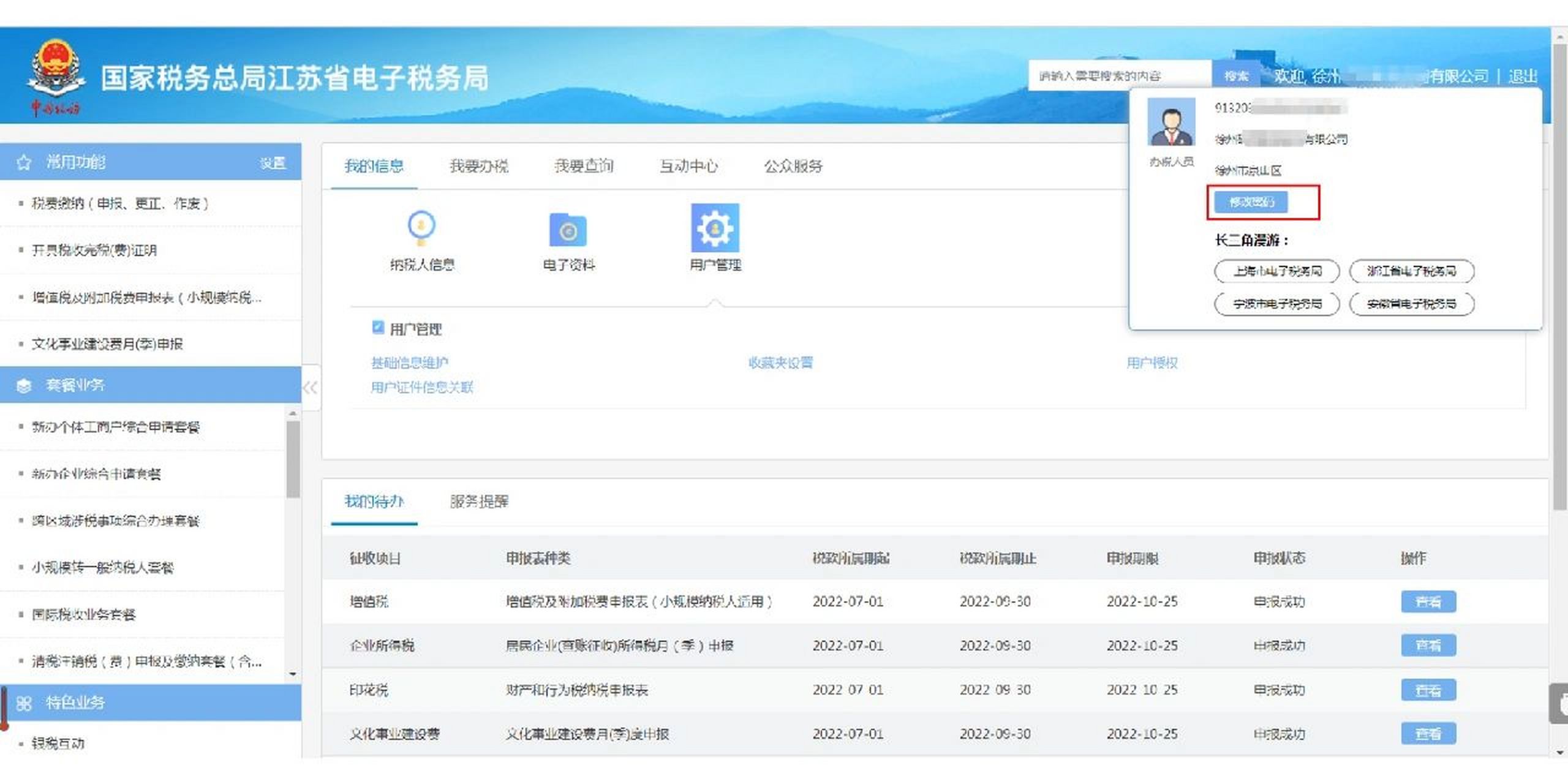Open 浙江省电子税务局 roaming link
1568x784 pixels.
click(x=1412, y=271)
